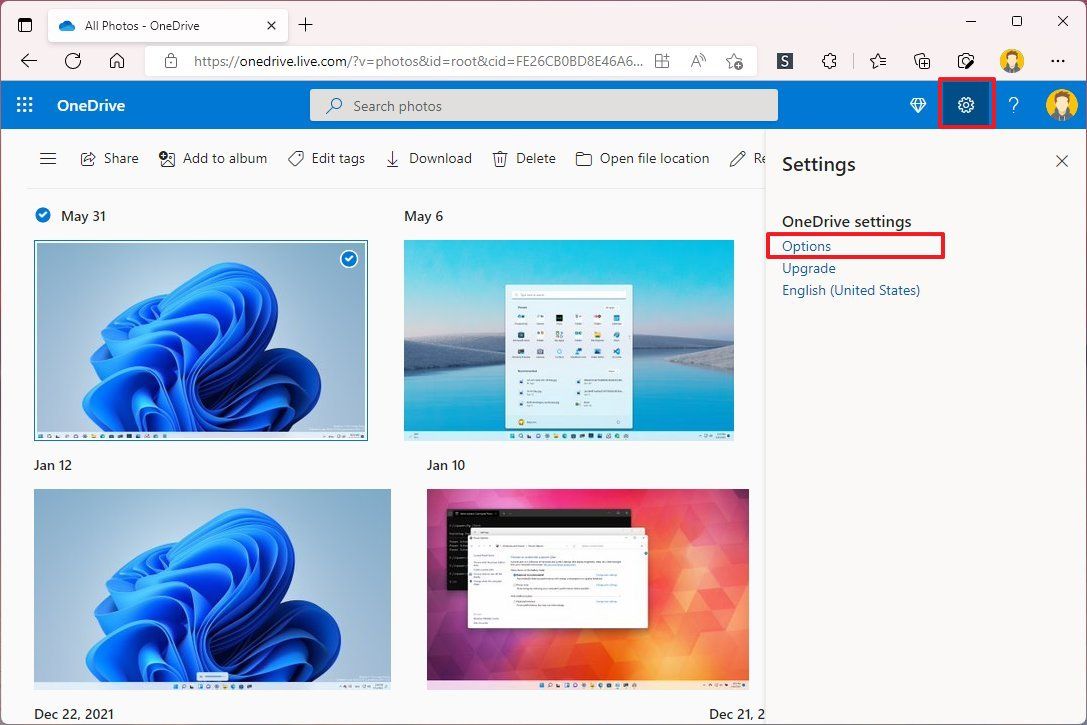The width and height of the screenshot is (1087, 725).
Task: Toggle selection on the first photo thumbnail
Action: click(x=349, y=259)
